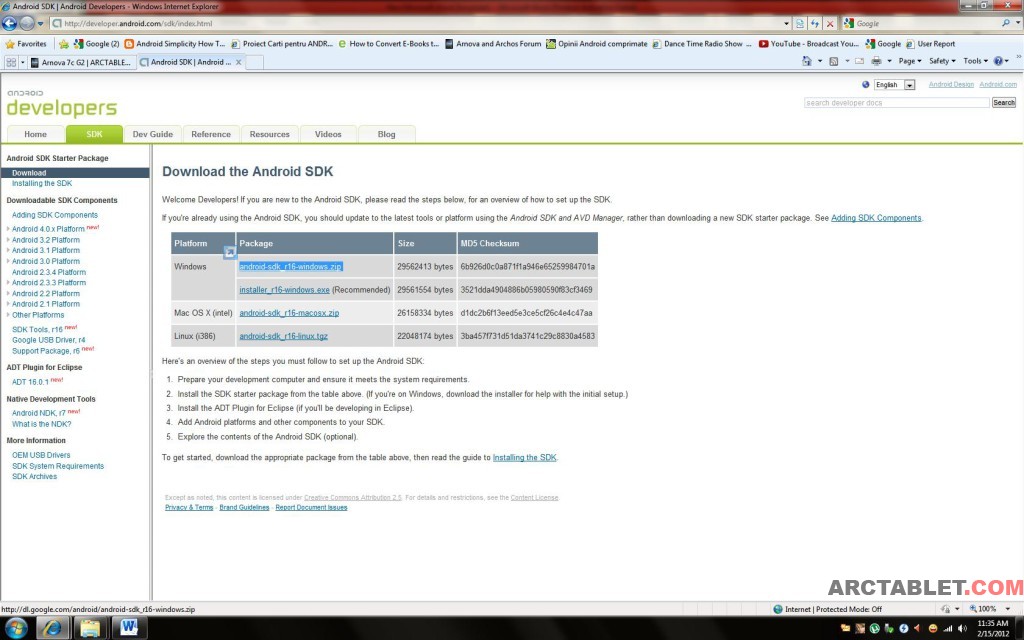Open the Adding SDK Components link in paragraph
Image resolution: width=1024 pixels, height=640 pixels.
coord(876,218)
